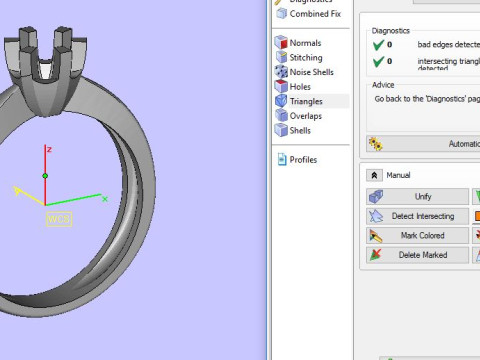Click the Overlaps cube icon
This screenshot has height=360, width=480.
[281, 116]
